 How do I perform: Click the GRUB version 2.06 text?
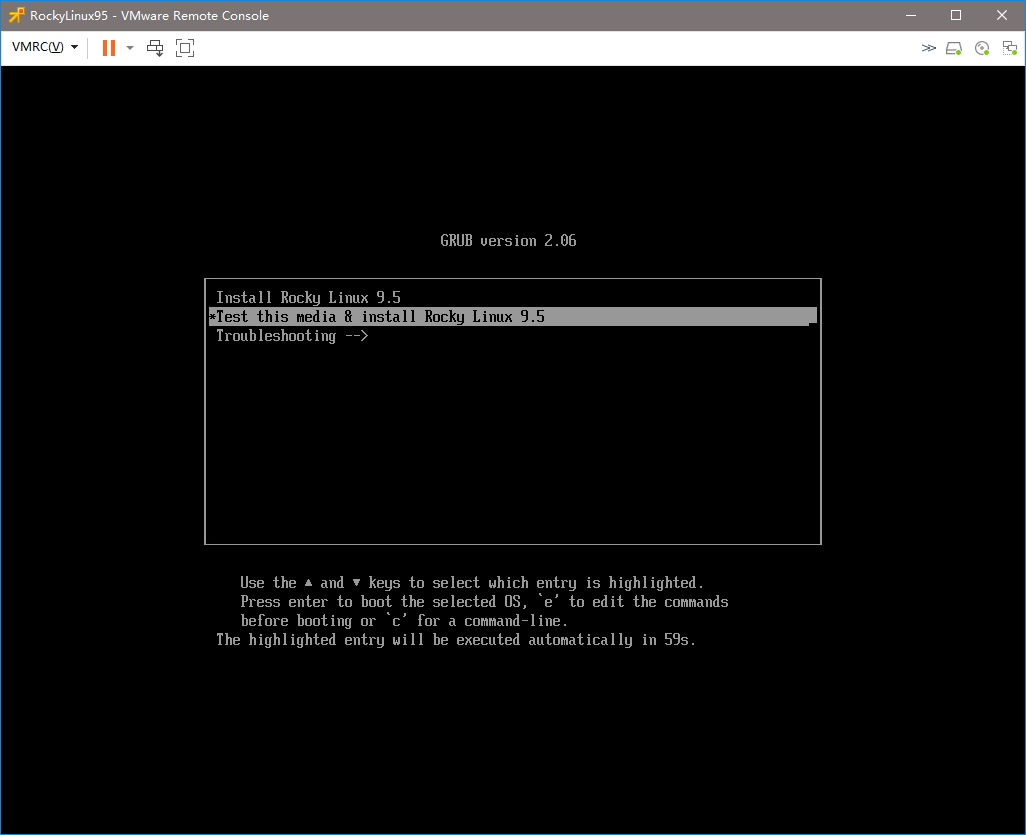point(508,241)
